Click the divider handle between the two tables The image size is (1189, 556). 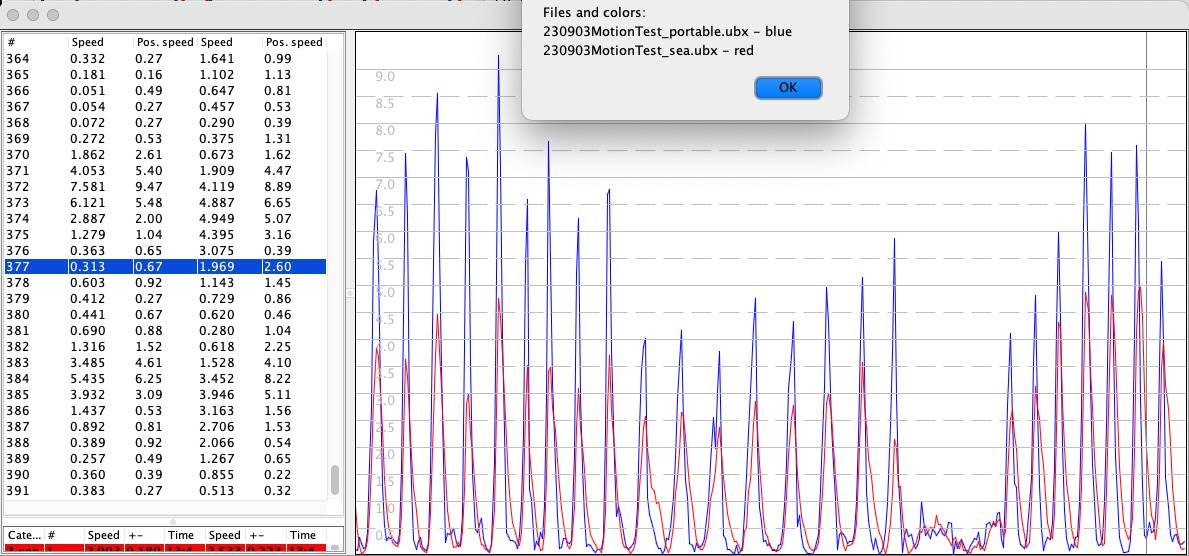coord(173,521)
